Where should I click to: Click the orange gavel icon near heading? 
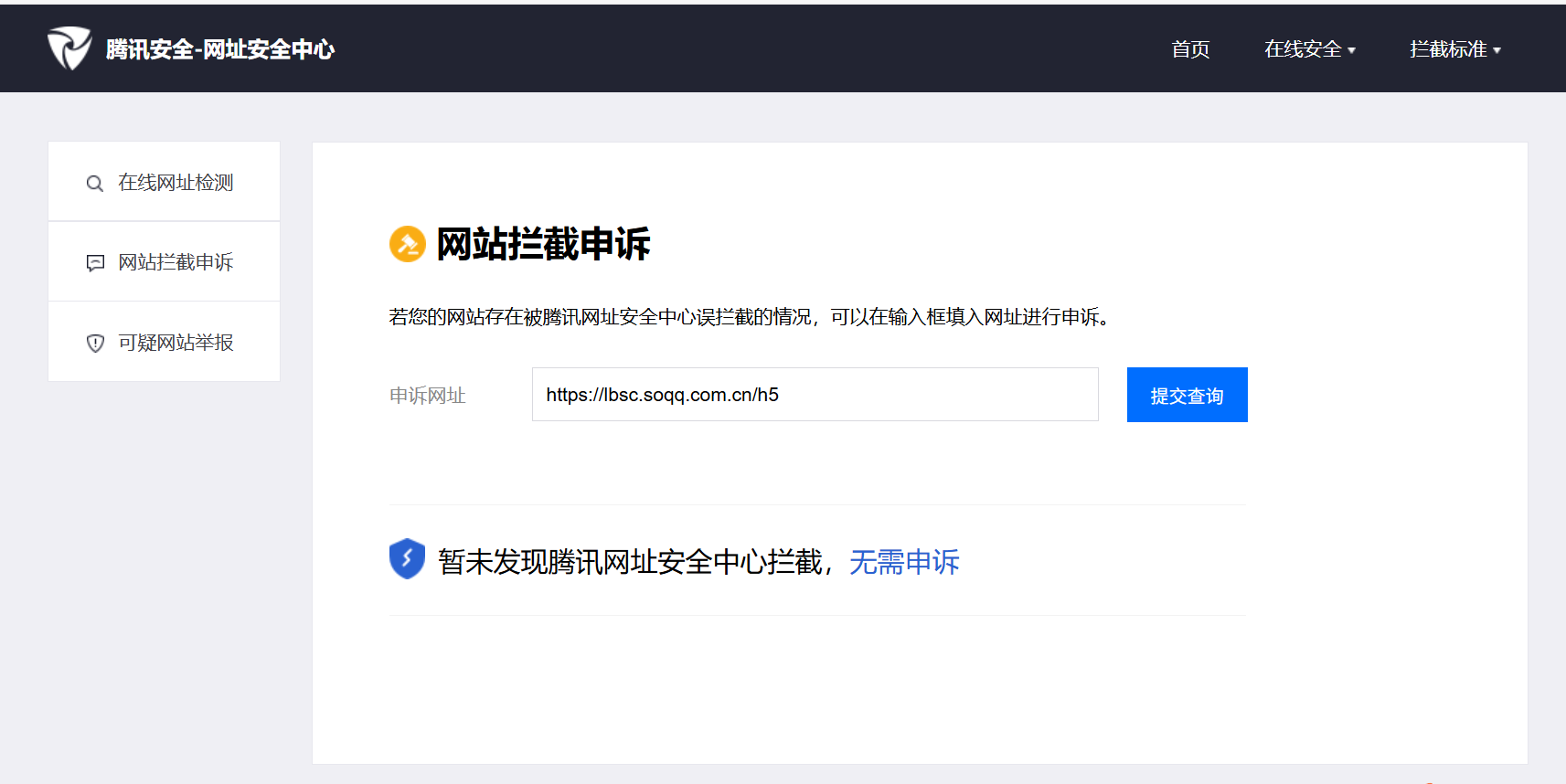408,244
